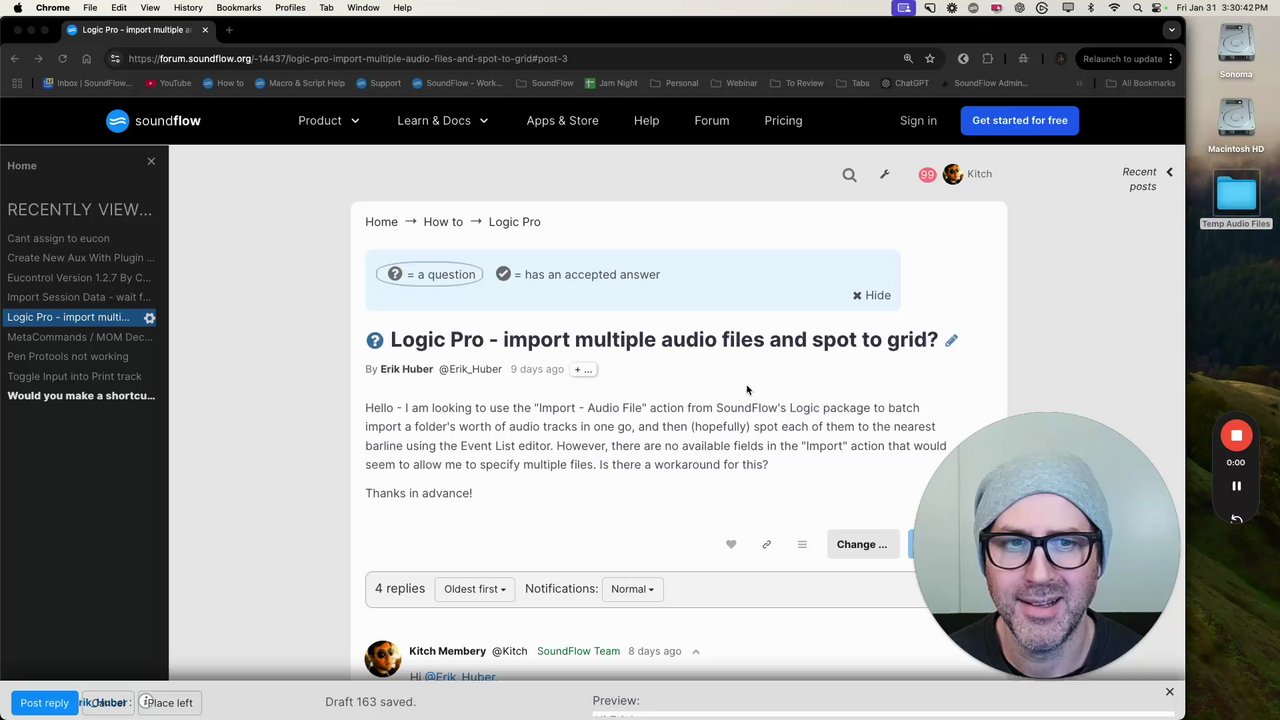The height and width of the screenshot is (720, 1280).
Task: Follow the 'How to' breadcrumb link
Action: point(443,222)
